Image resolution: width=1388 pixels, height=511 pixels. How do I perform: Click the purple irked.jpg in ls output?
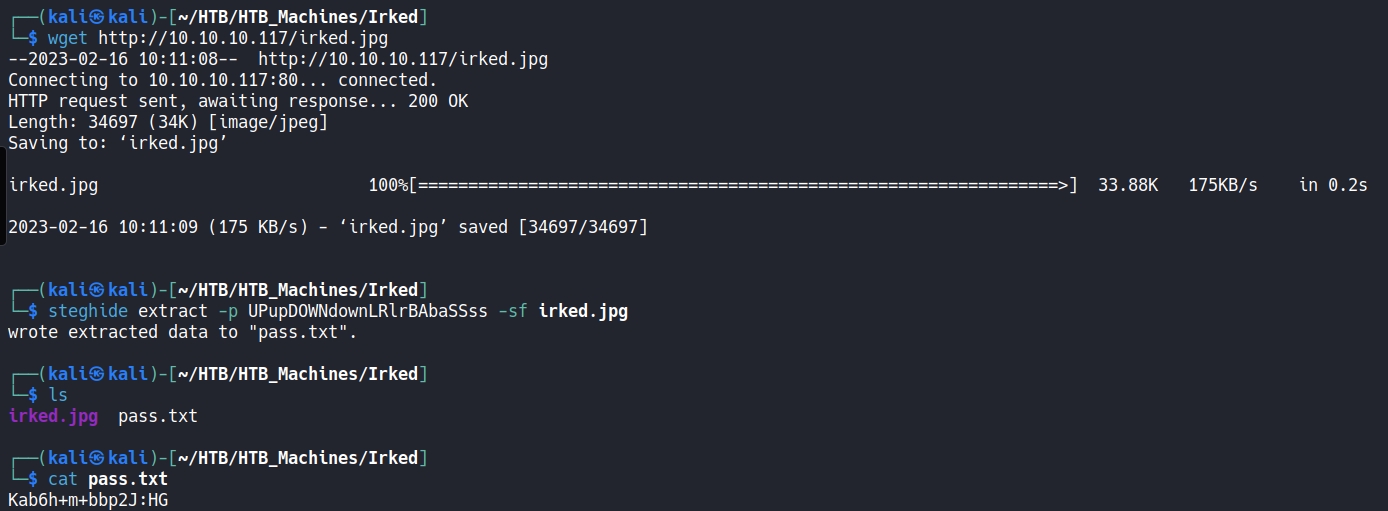[x=53, y=416]
